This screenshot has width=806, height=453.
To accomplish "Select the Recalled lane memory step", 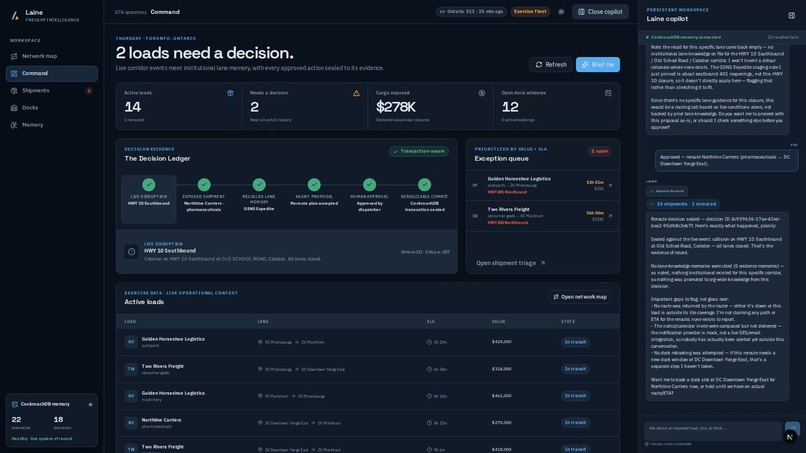I will (259, 195).
